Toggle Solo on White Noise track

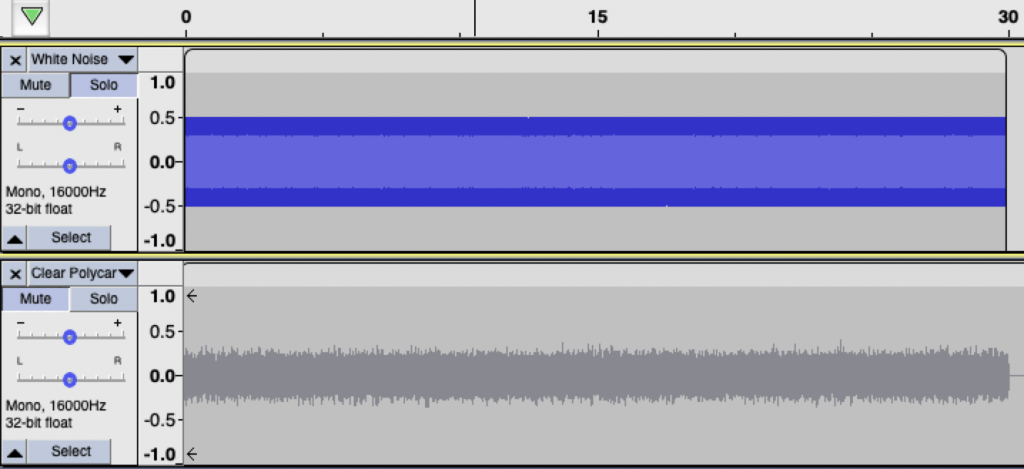click(x=104, y=85)
